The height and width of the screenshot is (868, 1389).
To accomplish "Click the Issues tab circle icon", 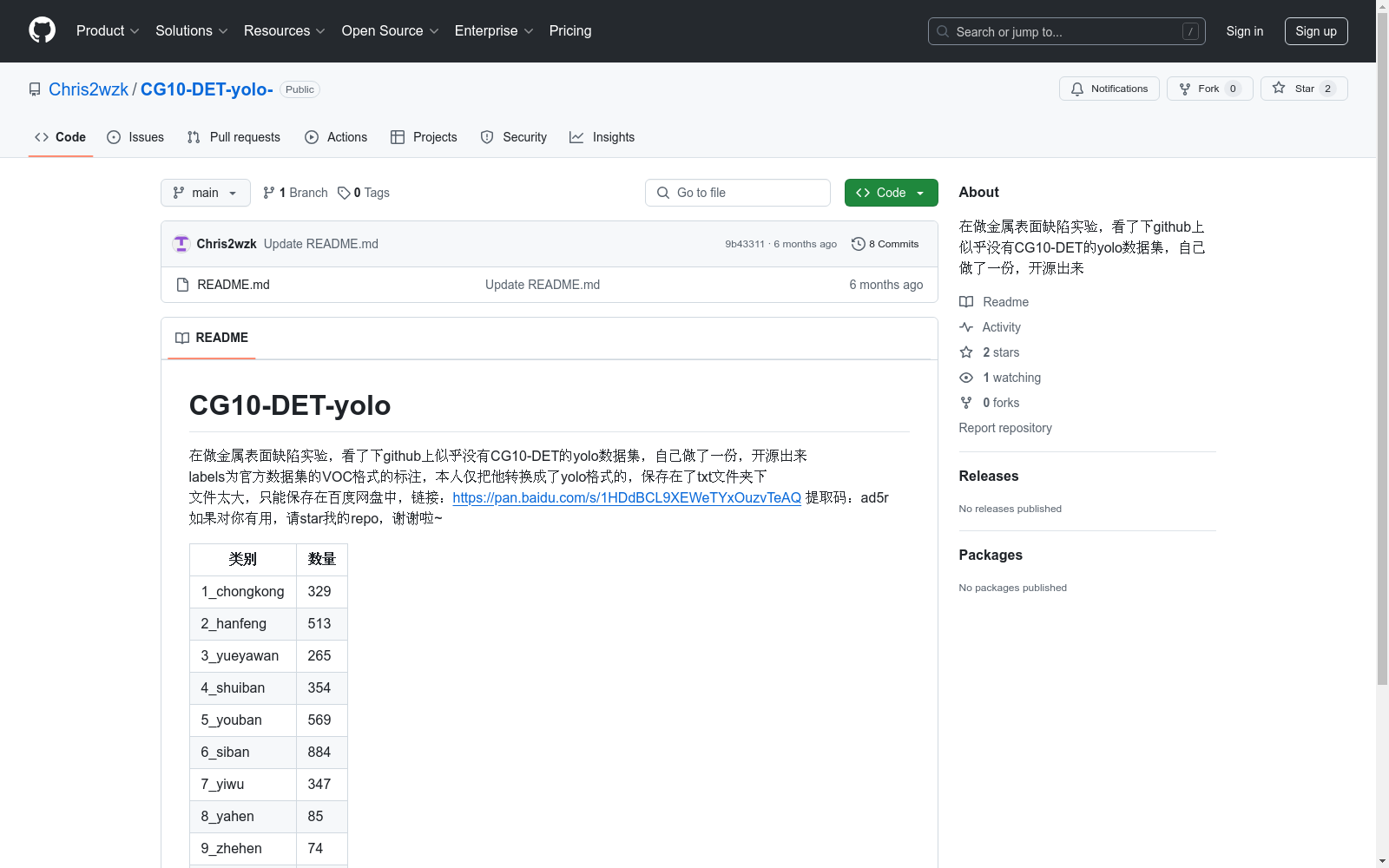I will tap(114, 137).
